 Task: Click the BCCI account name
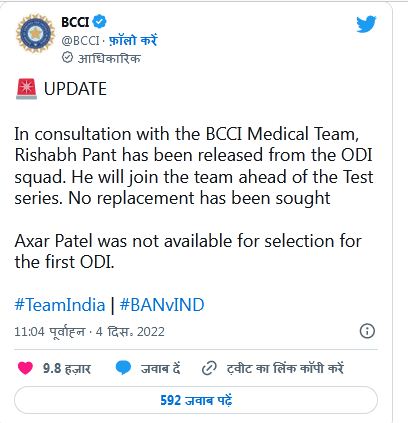tap(75, 22)
